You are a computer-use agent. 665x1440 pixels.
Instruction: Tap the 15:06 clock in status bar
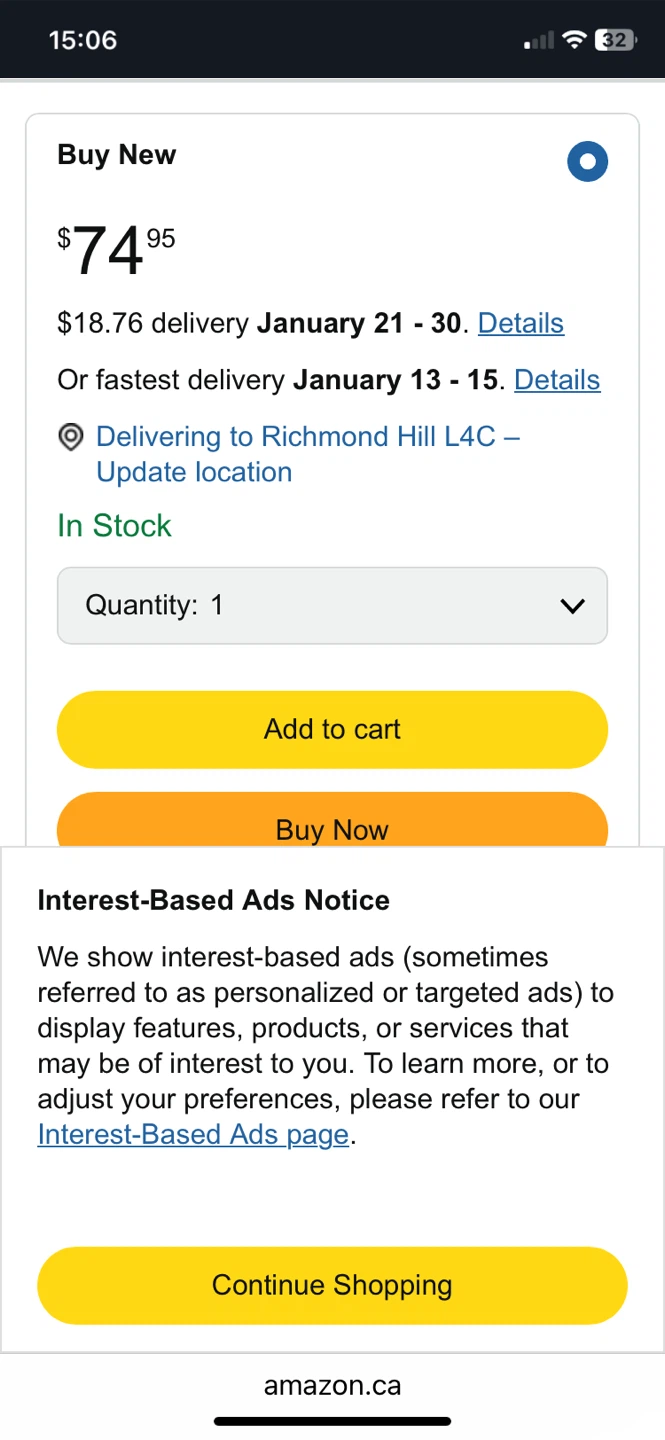(83, 40)
